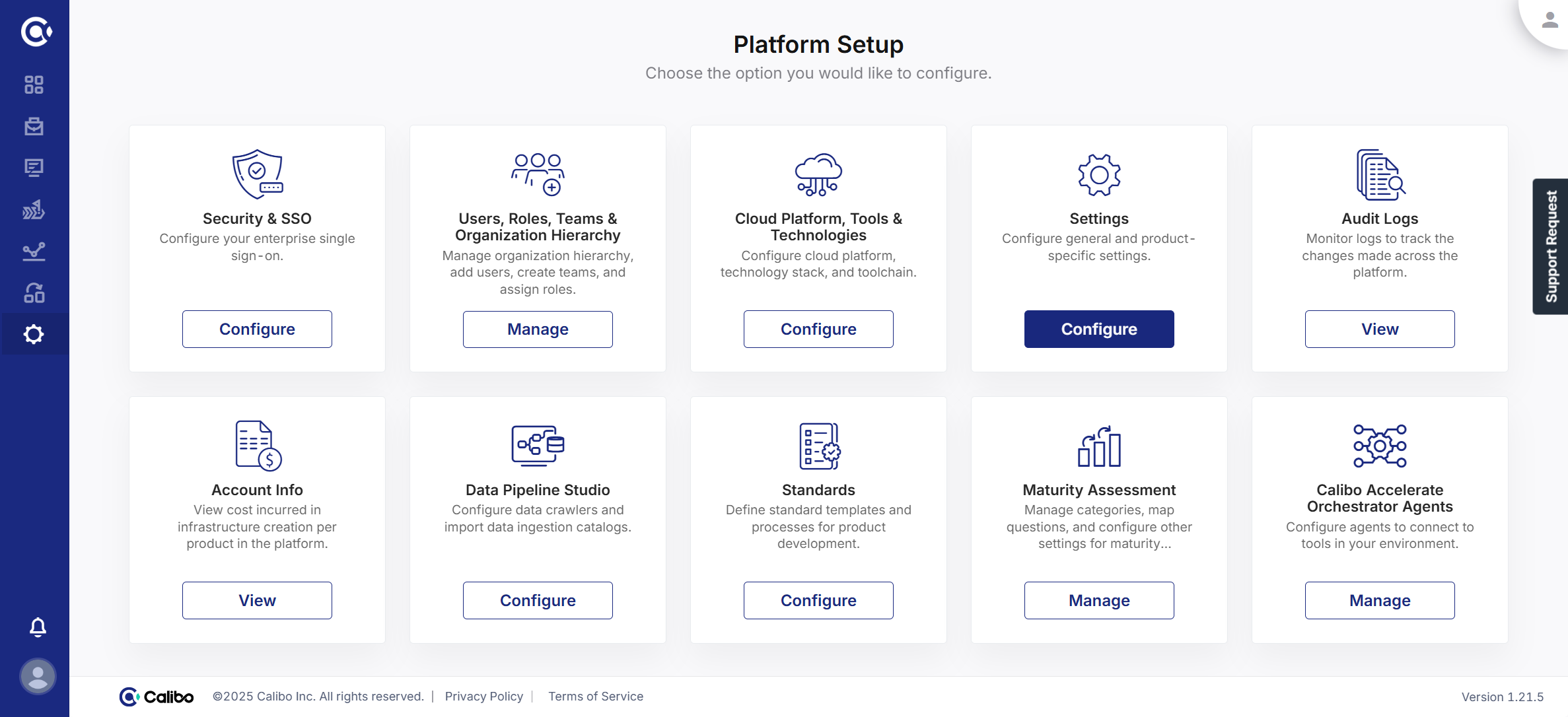Open the user avatar at sidebar bottom

click(x=38, y=676)
